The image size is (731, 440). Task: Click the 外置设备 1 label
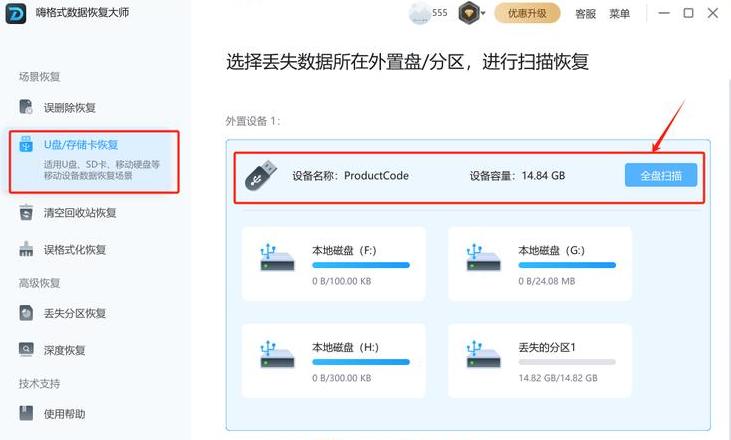[x=253, y=121]
